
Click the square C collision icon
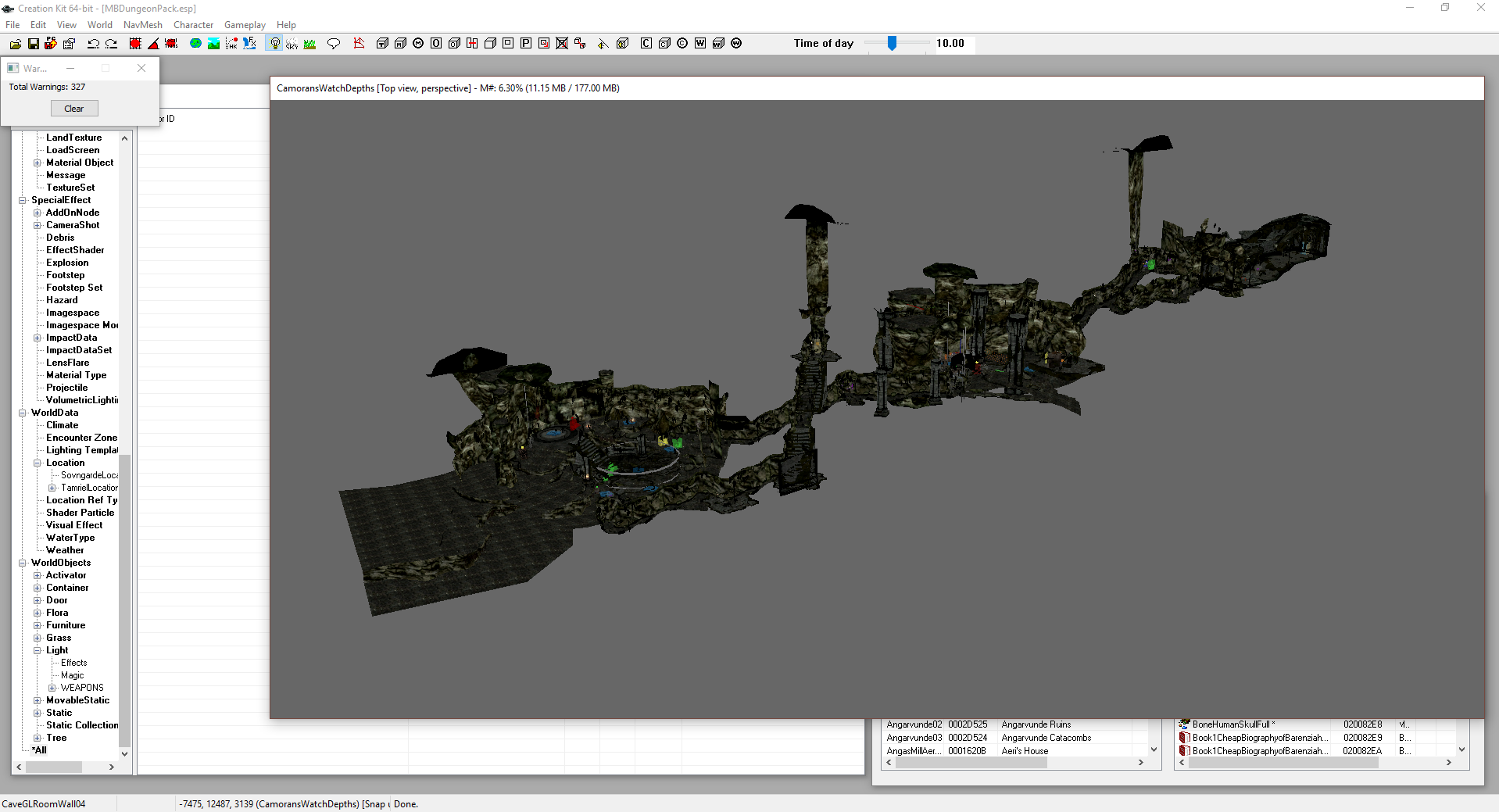[646, 44]
